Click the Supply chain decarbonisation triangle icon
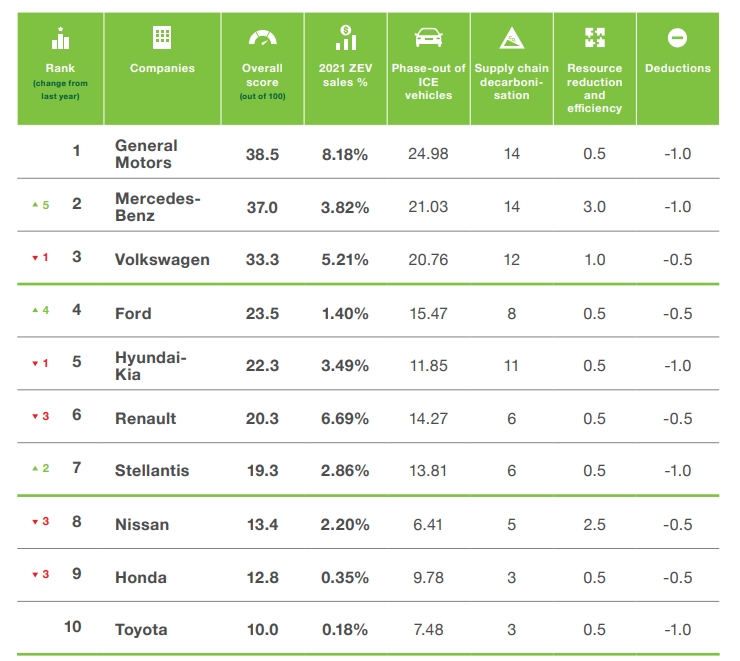Image resolution: width=740 pixels, height=661 pixels. [512, 38]
